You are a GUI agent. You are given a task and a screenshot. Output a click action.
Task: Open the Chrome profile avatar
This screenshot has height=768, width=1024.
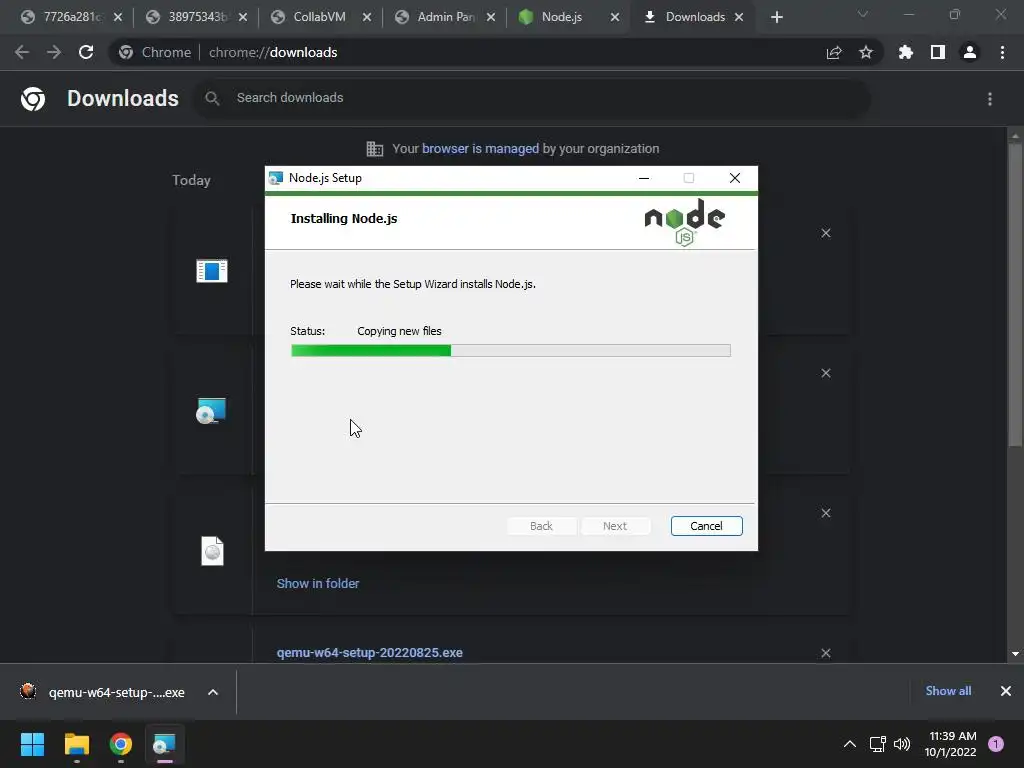tap(970, 52)
